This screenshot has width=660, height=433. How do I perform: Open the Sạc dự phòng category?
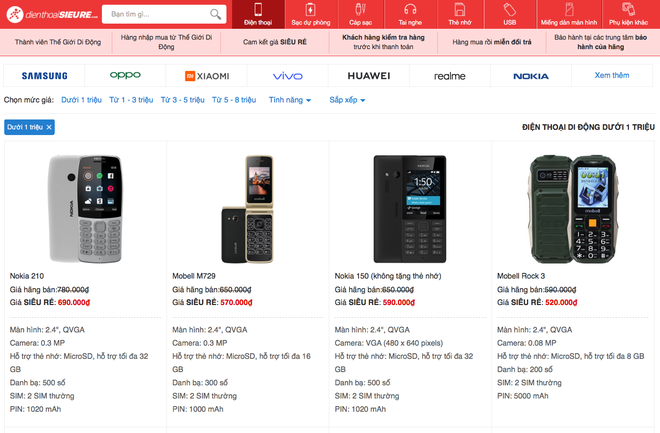click(311, 14)
